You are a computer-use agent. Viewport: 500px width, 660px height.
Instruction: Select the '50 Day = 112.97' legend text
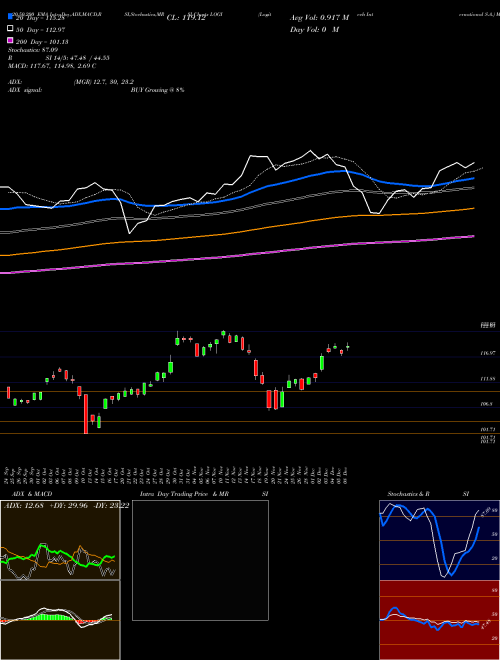coord(41,29)
